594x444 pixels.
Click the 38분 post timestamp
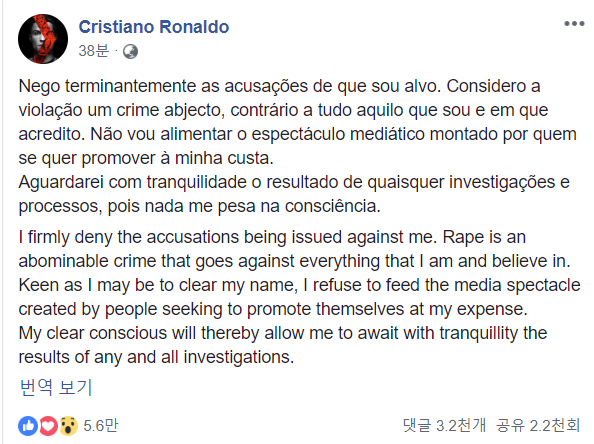click(x=94, y=51)
